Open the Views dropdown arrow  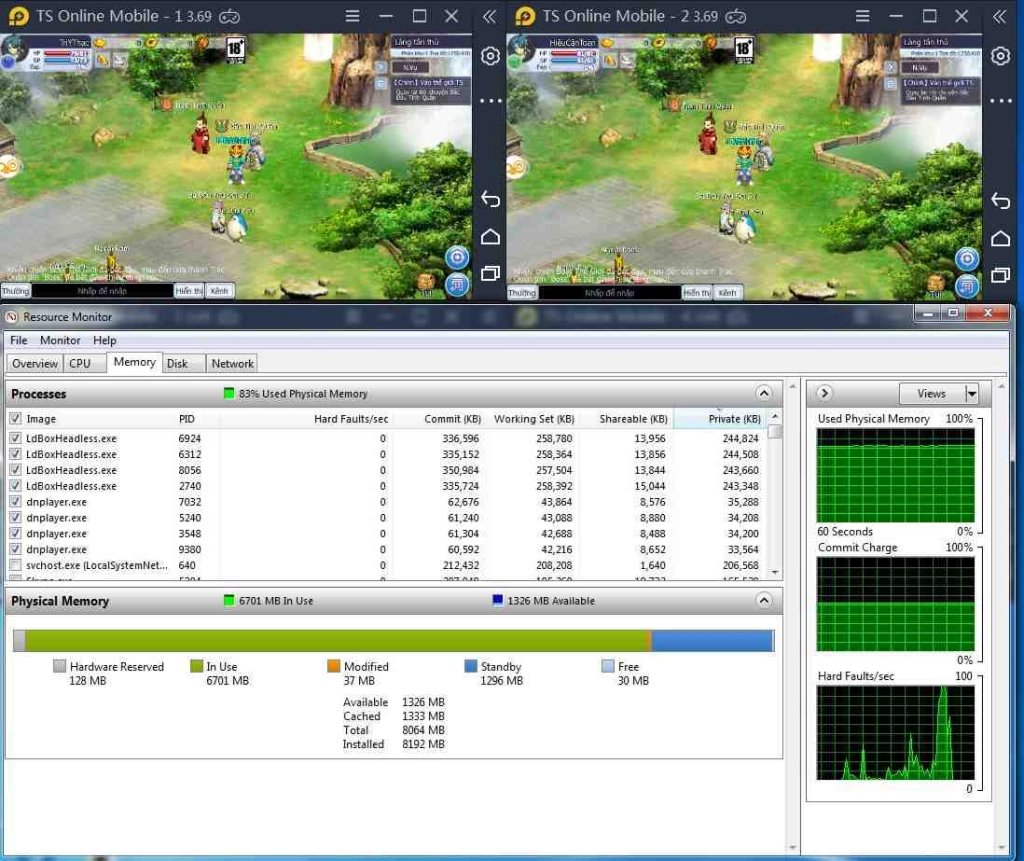972,393
